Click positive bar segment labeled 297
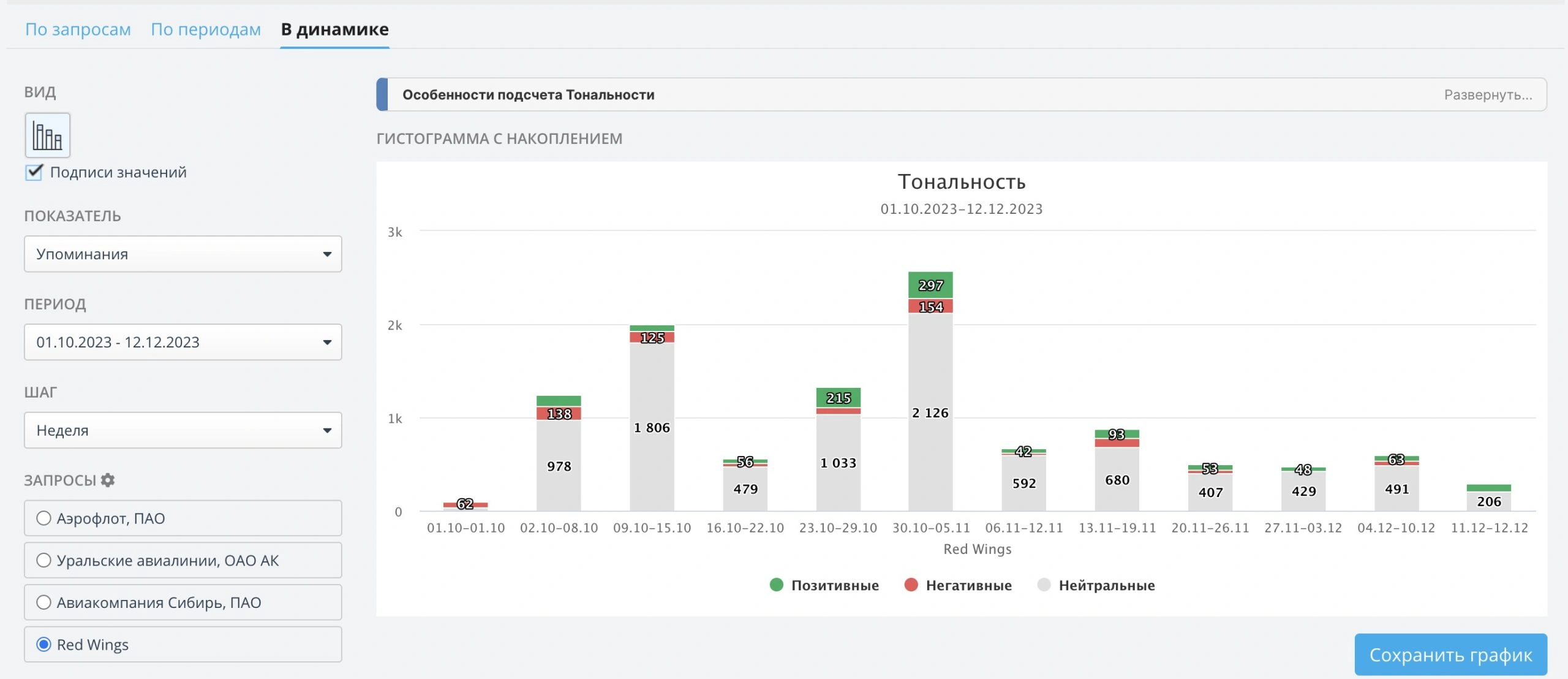Screen dimensions: 1568x679 [x=930, y=285]
